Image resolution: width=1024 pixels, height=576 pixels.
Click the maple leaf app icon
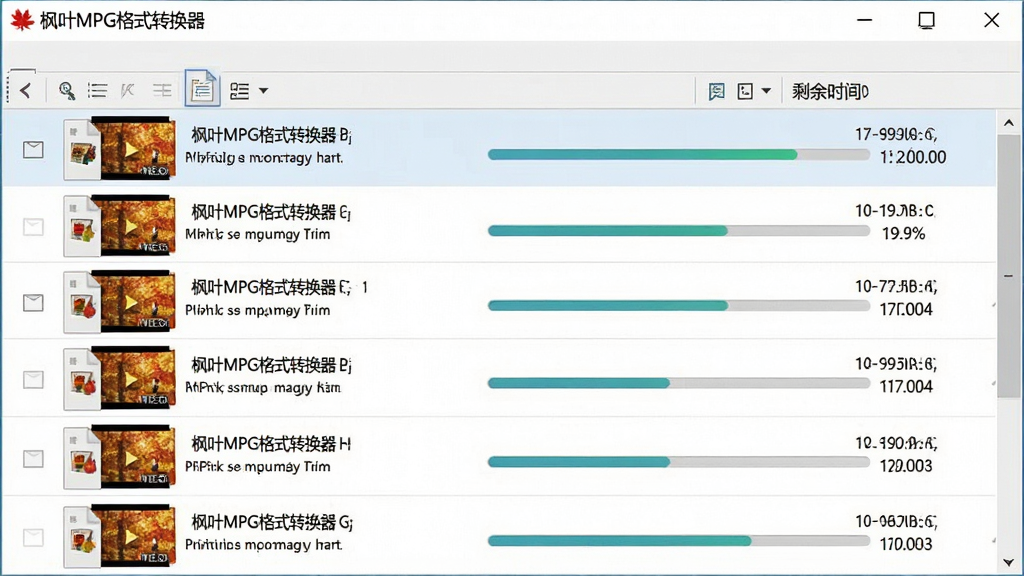point(22,20)
